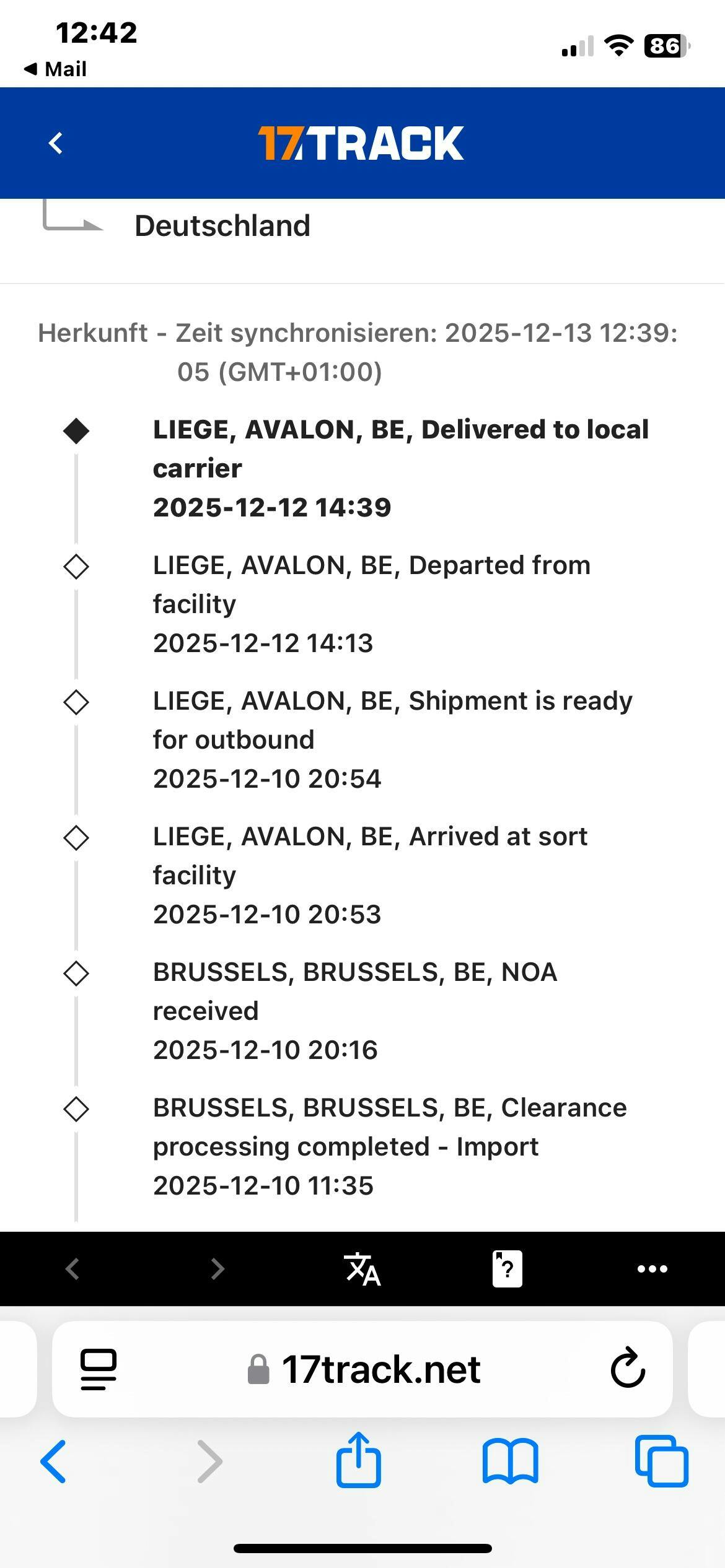Open the 17TRACK logo home link
The image size is (725, 1568).
point(361,143)
